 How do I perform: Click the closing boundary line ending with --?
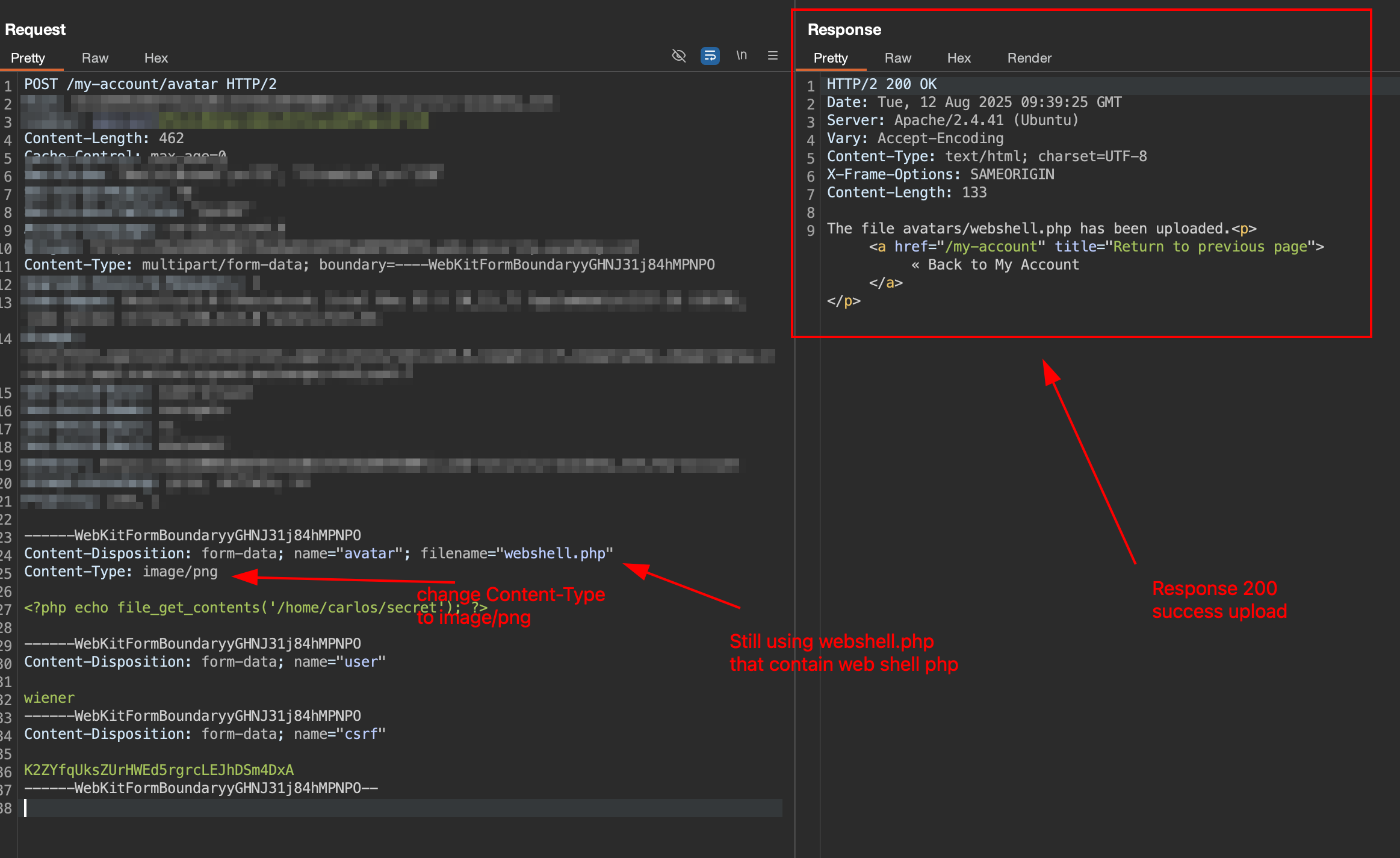[x=201, y=788]
